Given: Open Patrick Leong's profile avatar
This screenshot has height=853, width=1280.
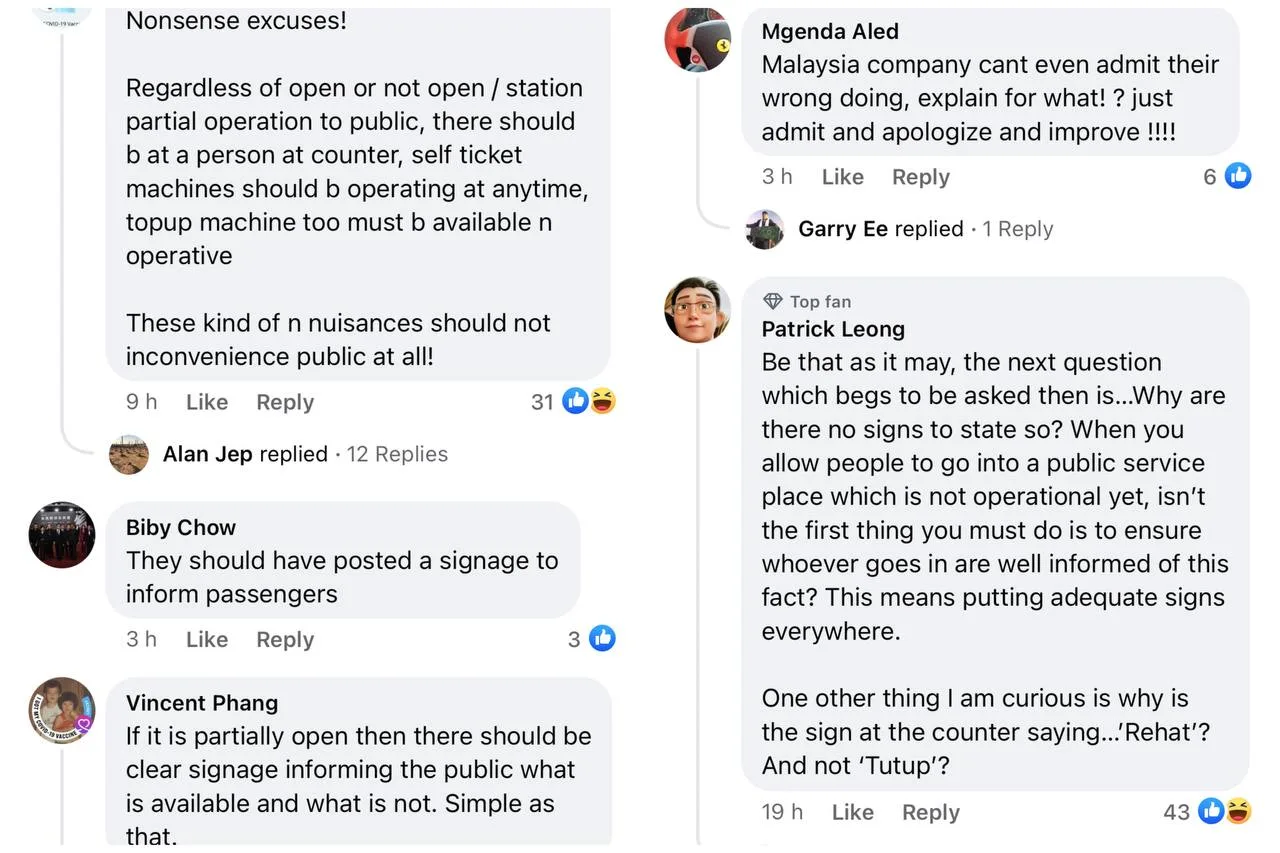Looking at the screenshot, I should [697, 309].
